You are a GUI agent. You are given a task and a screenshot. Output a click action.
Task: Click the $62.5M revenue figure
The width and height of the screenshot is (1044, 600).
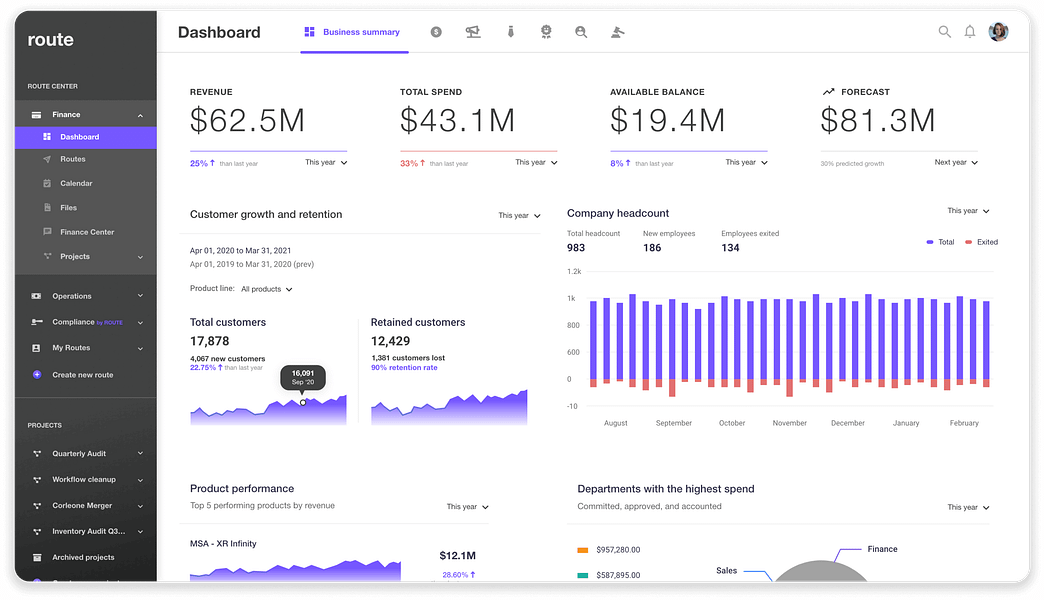pos(247,121)
